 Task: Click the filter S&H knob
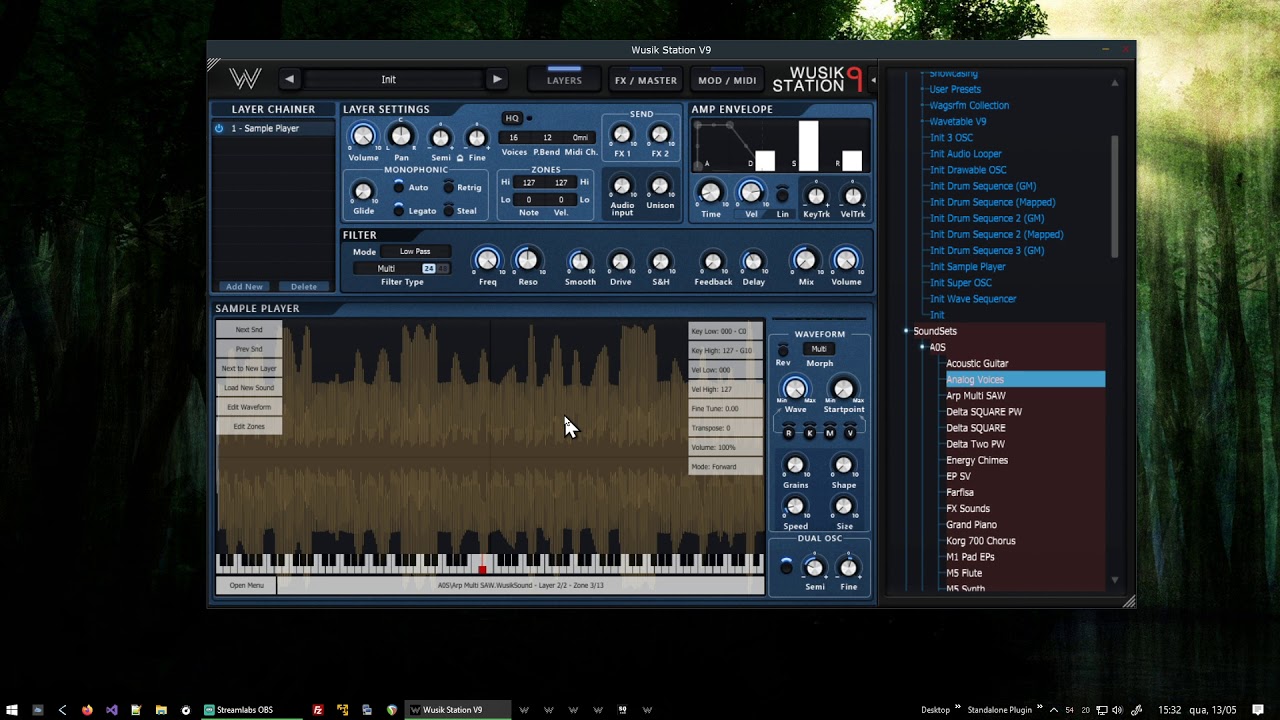pos(660,262)
